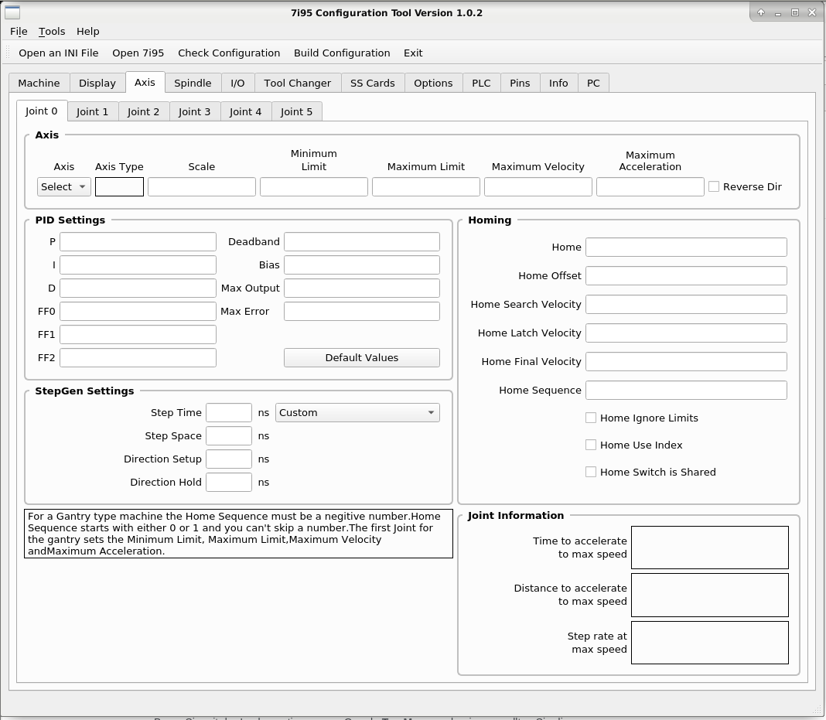Click Open 7i95 toolbar item
Screen dimensions: 826x720
click(x=138, y=53)
